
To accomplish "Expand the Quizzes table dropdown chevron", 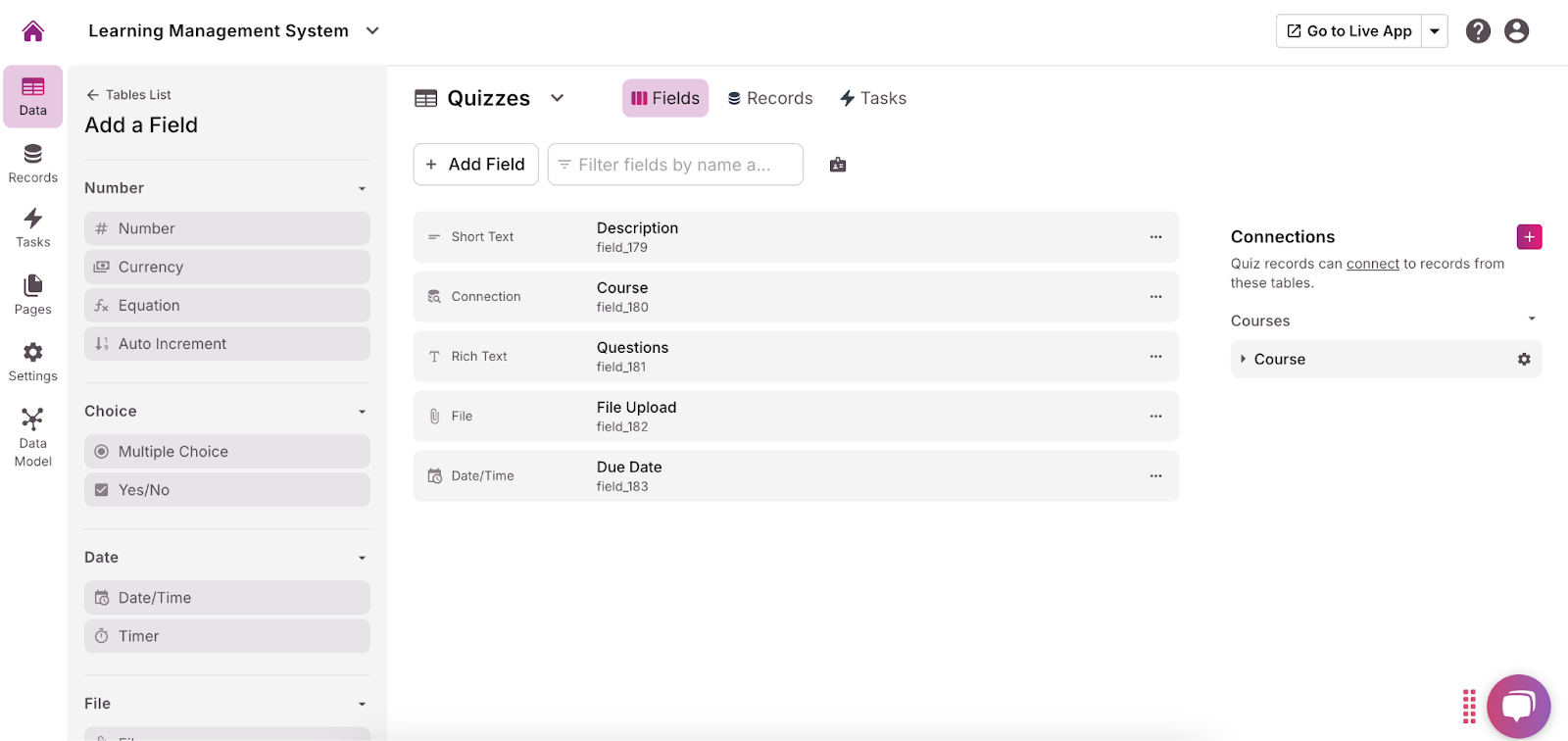I will coord(558,98).
